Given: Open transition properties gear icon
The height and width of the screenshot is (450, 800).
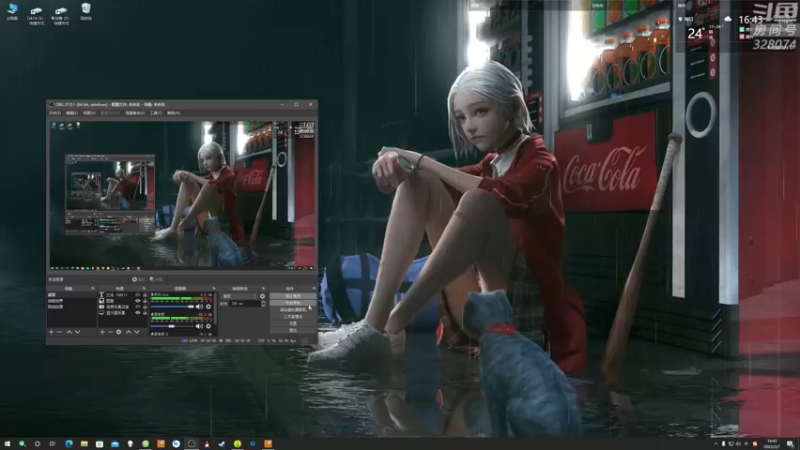Looking at the screenshot, I should click(262, 296).
